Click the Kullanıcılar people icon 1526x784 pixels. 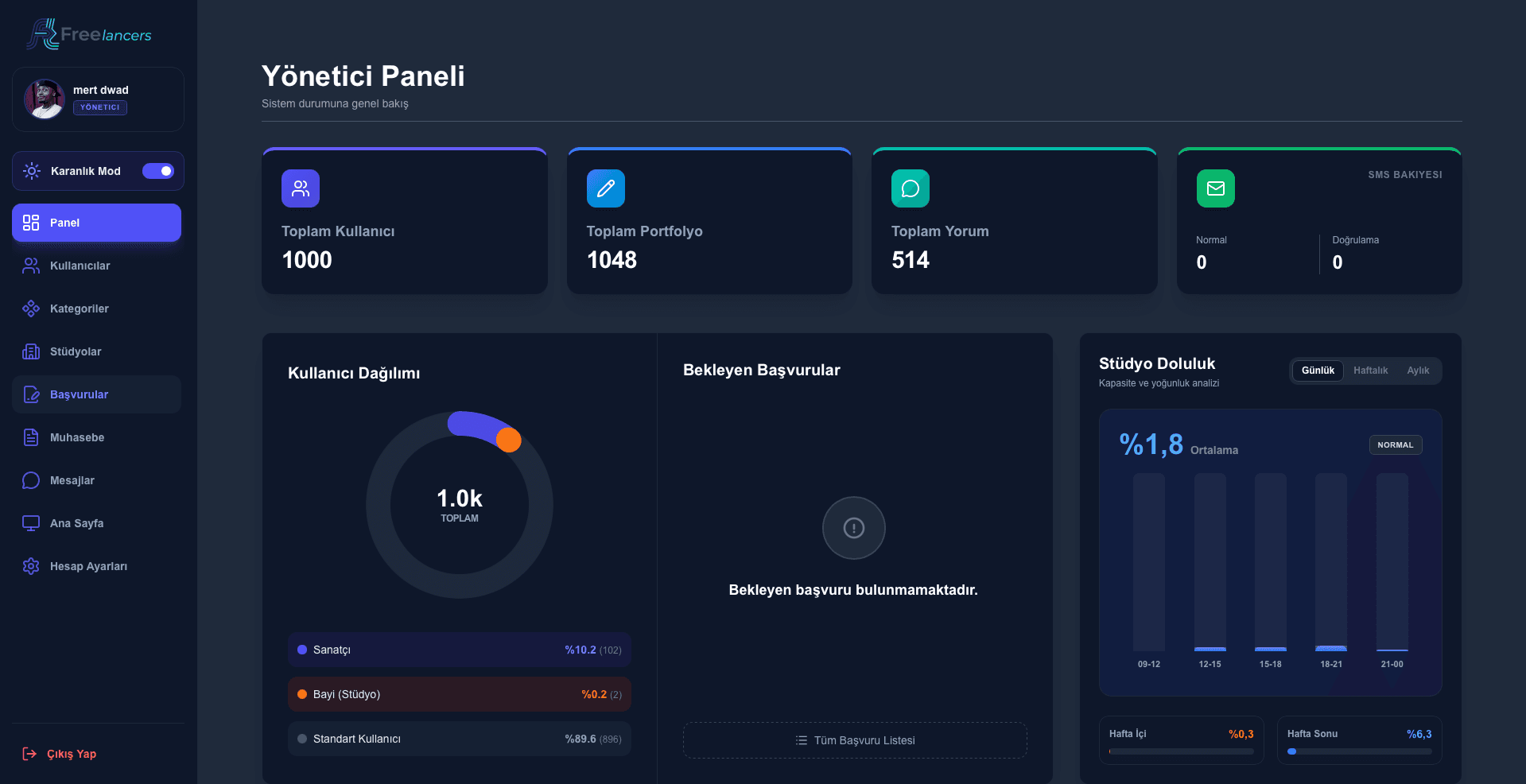point(31,266)
